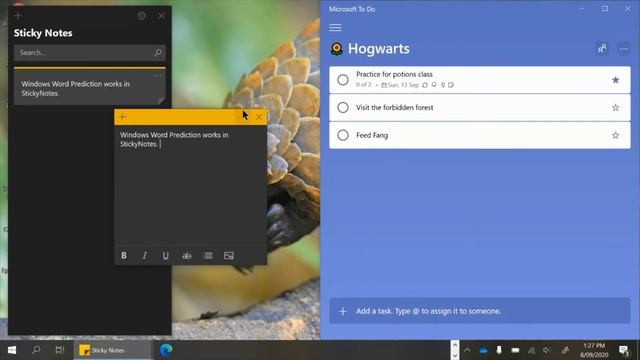
Task: Mark Visit the forbidden forest complete
Action: point(343,107)
